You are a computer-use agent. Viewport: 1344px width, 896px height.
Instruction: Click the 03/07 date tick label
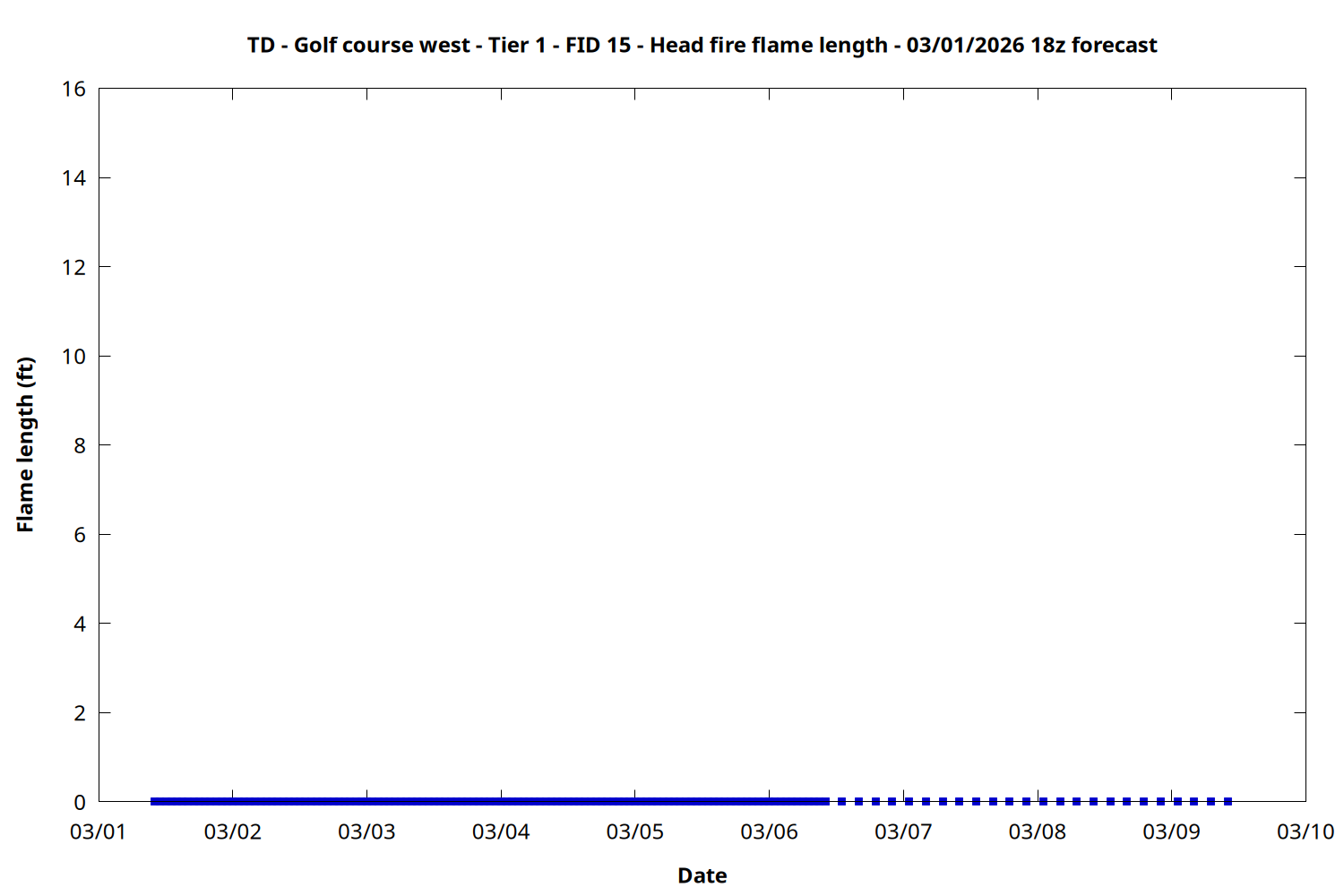point(903,831)
